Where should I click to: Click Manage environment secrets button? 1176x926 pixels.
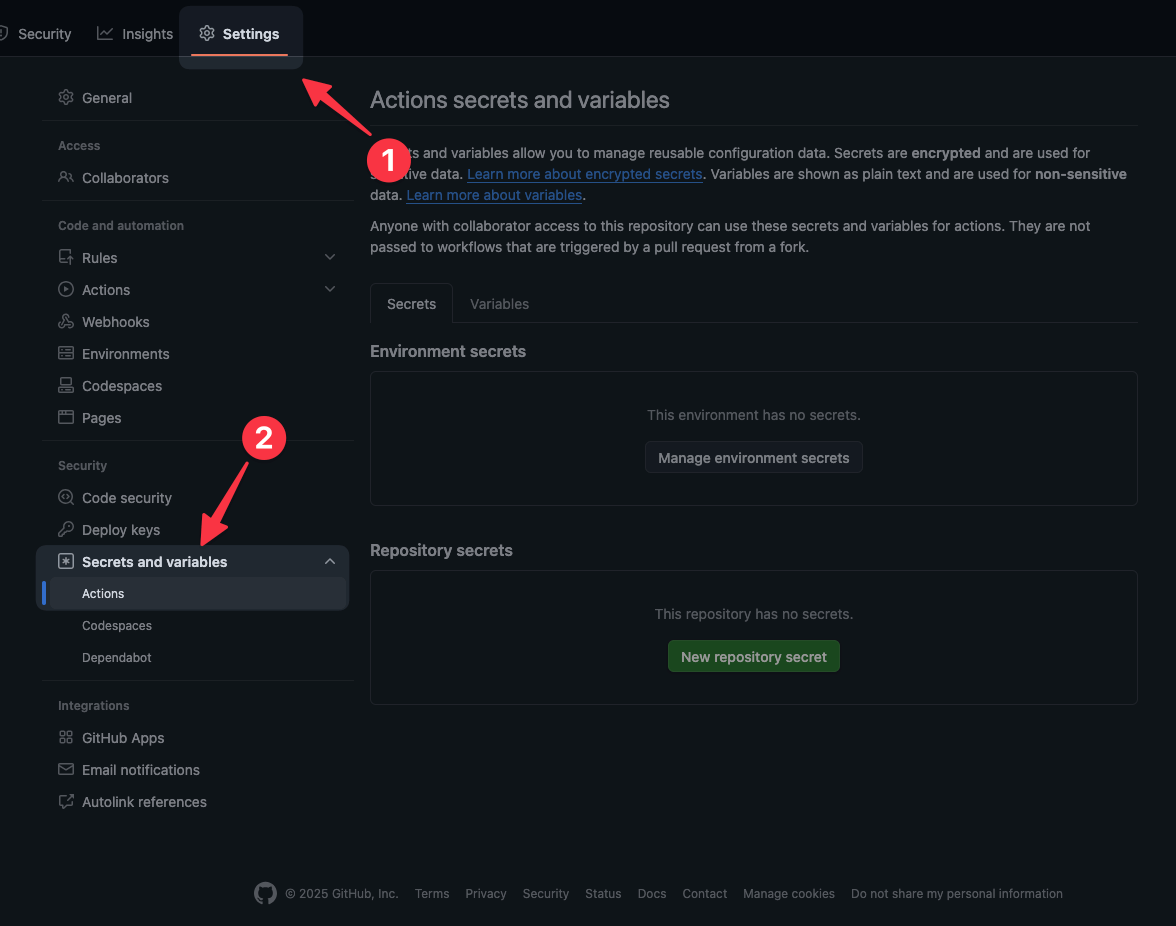(753, 458)
